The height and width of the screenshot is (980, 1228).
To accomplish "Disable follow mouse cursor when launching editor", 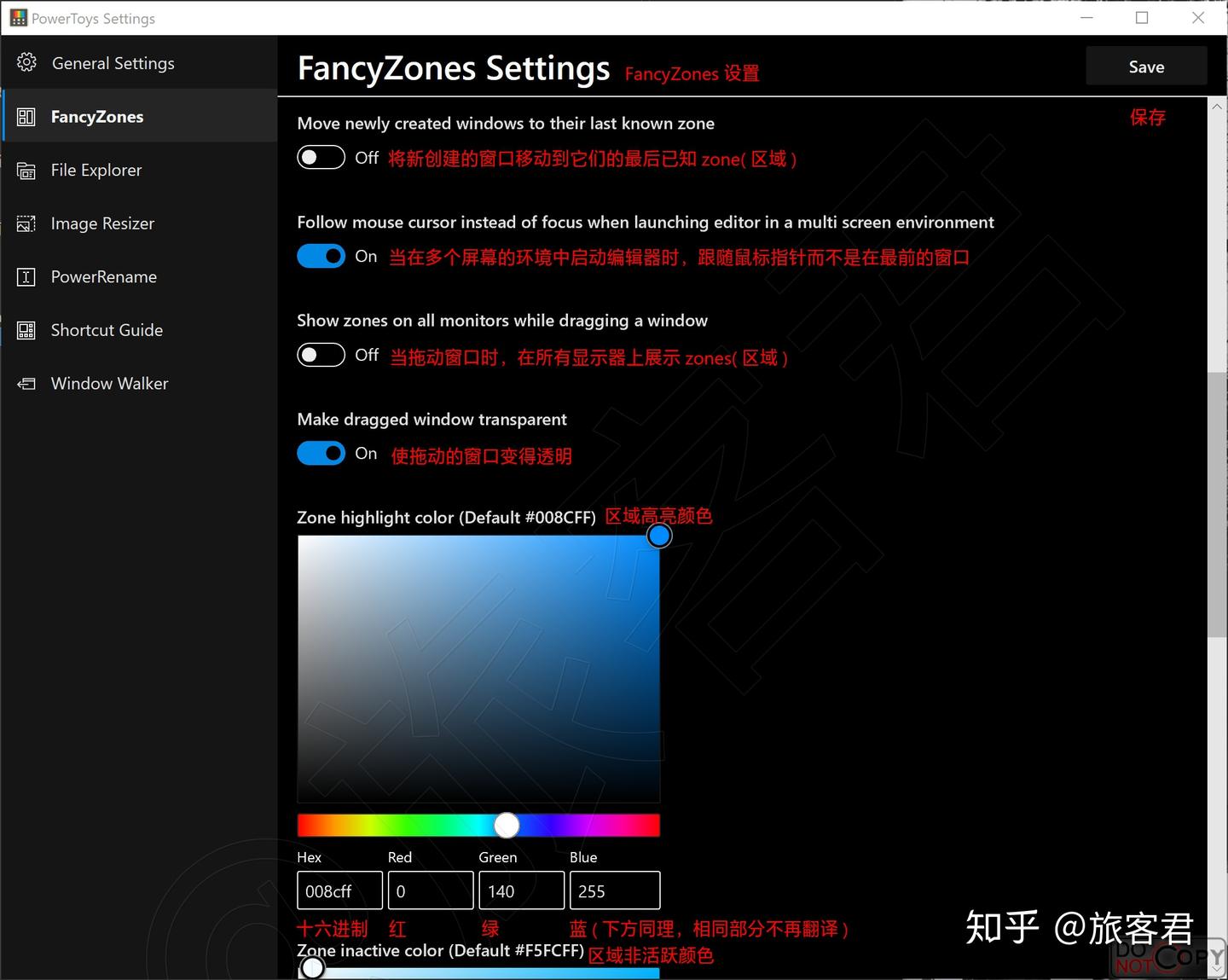I will click(321, 256).
